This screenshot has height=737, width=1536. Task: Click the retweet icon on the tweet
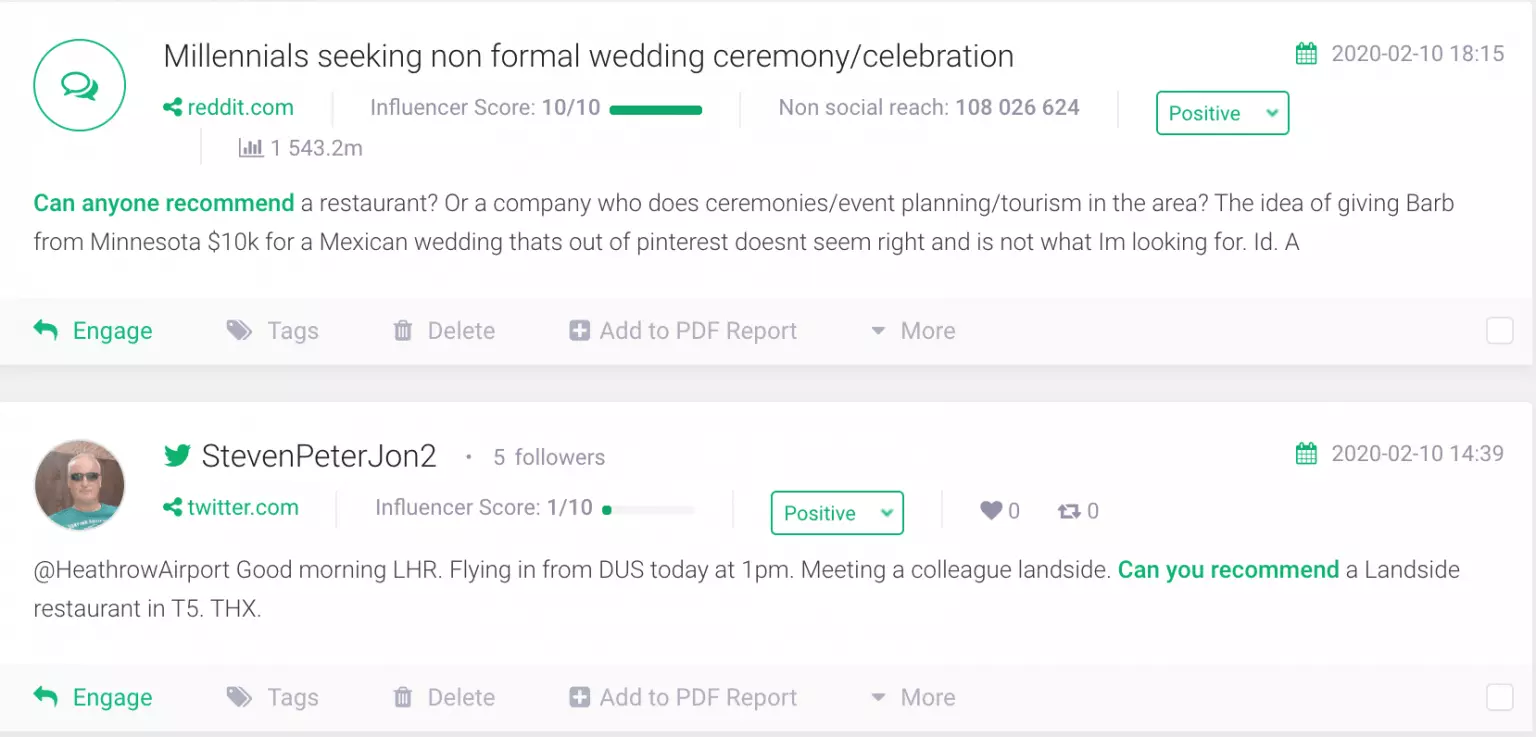point(1069,511)
